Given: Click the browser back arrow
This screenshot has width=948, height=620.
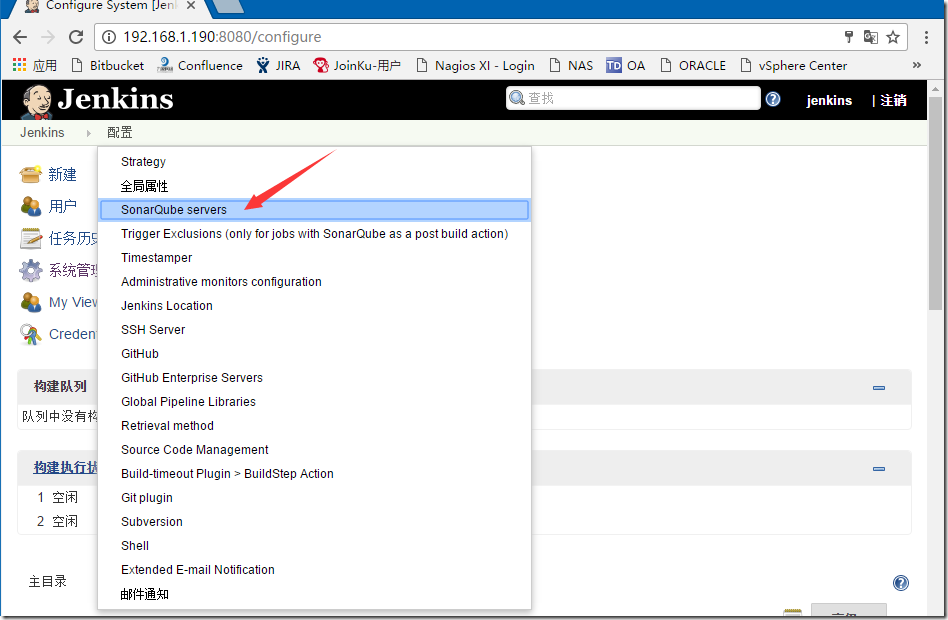Looking at the screenshot, I should coord(20,37).
